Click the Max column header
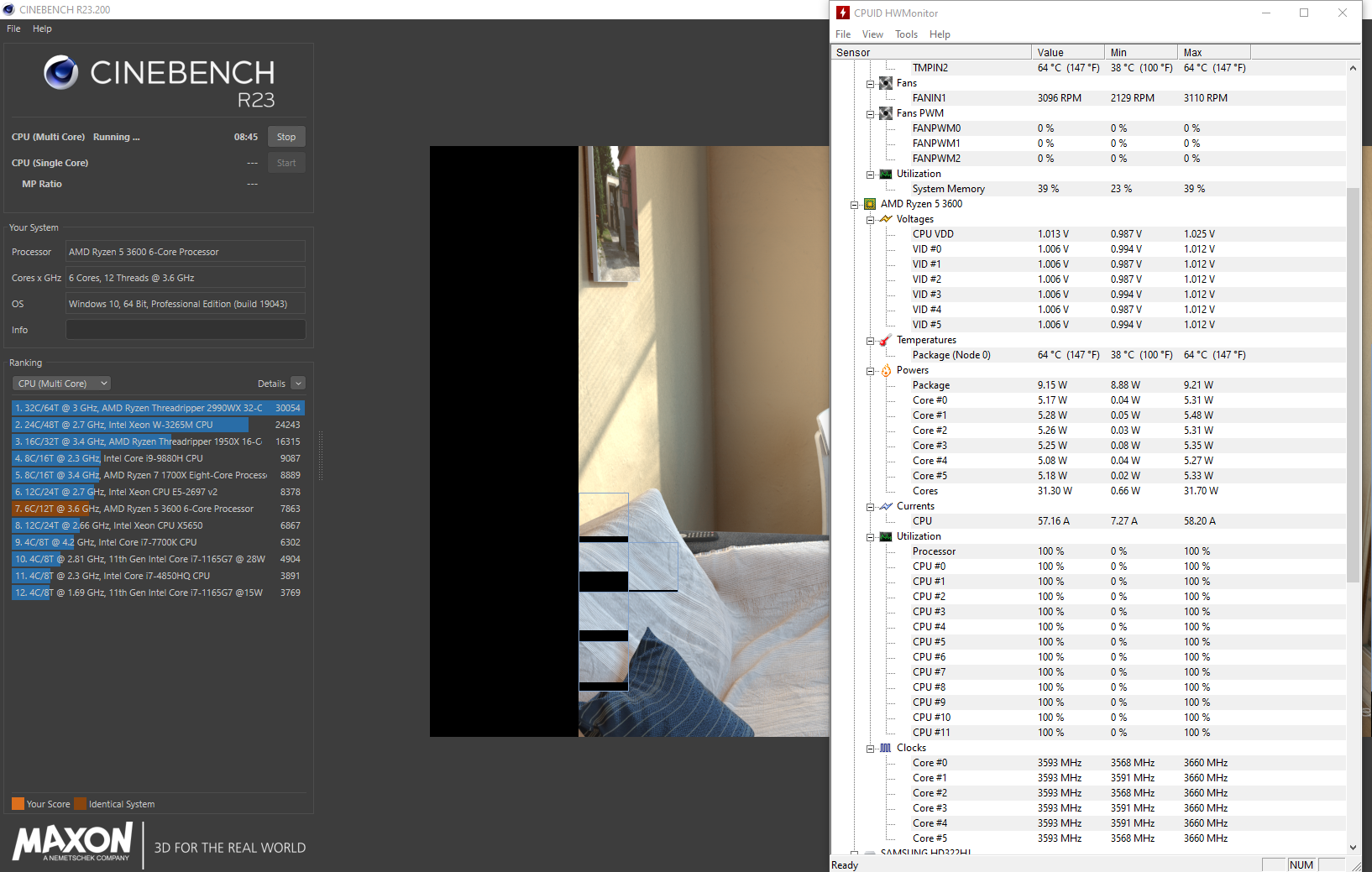Image resolution: width=1372 pixels, height=872 pixels. coord(1214,52)
